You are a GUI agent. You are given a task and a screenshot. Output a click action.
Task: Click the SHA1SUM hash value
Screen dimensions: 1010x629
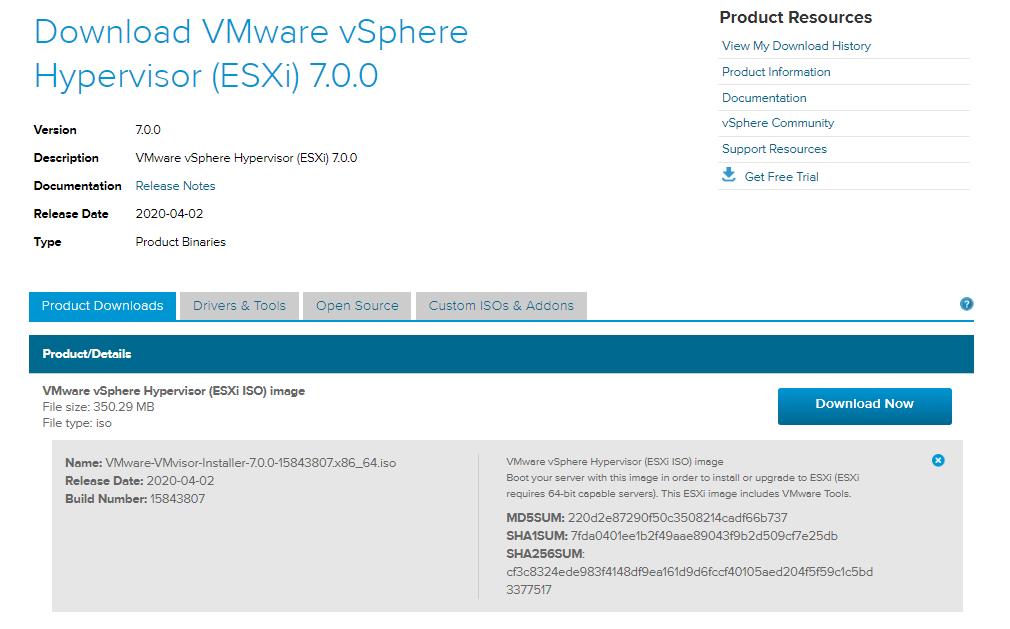pos(704,536)
